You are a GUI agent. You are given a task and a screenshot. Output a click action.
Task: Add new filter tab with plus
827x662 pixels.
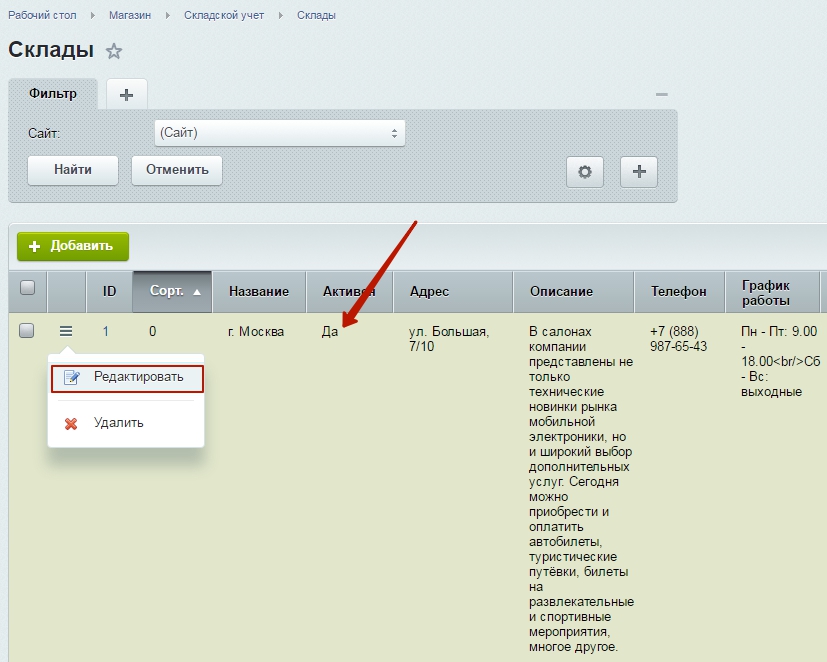(126, 94)
